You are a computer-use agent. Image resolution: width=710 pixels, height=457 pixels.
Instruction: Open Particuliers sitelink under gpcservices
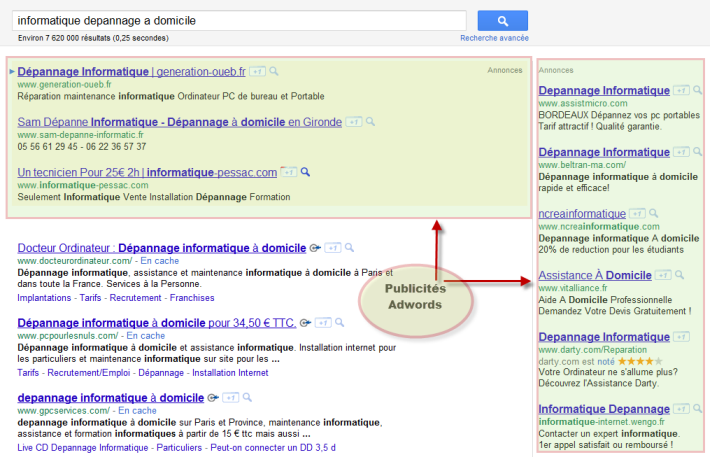[179, 447]
